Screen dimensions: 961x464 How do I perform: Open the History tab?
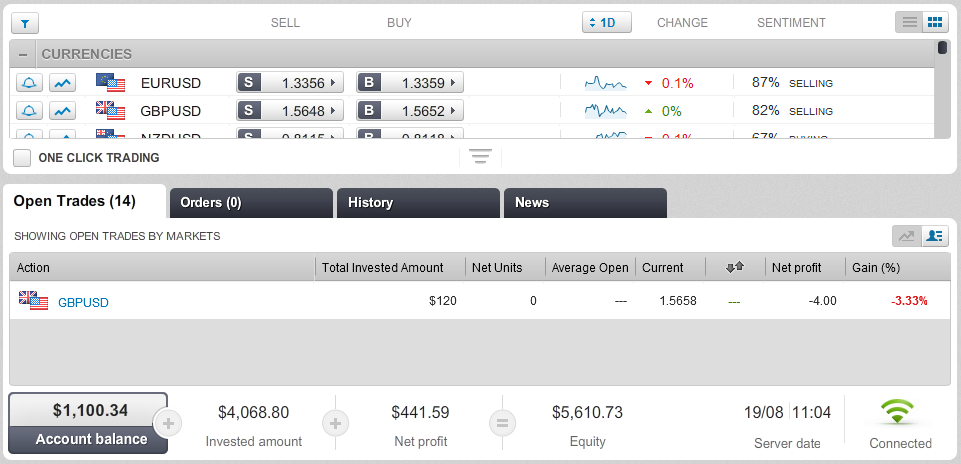pyautogui.click(x=419, y=203)
